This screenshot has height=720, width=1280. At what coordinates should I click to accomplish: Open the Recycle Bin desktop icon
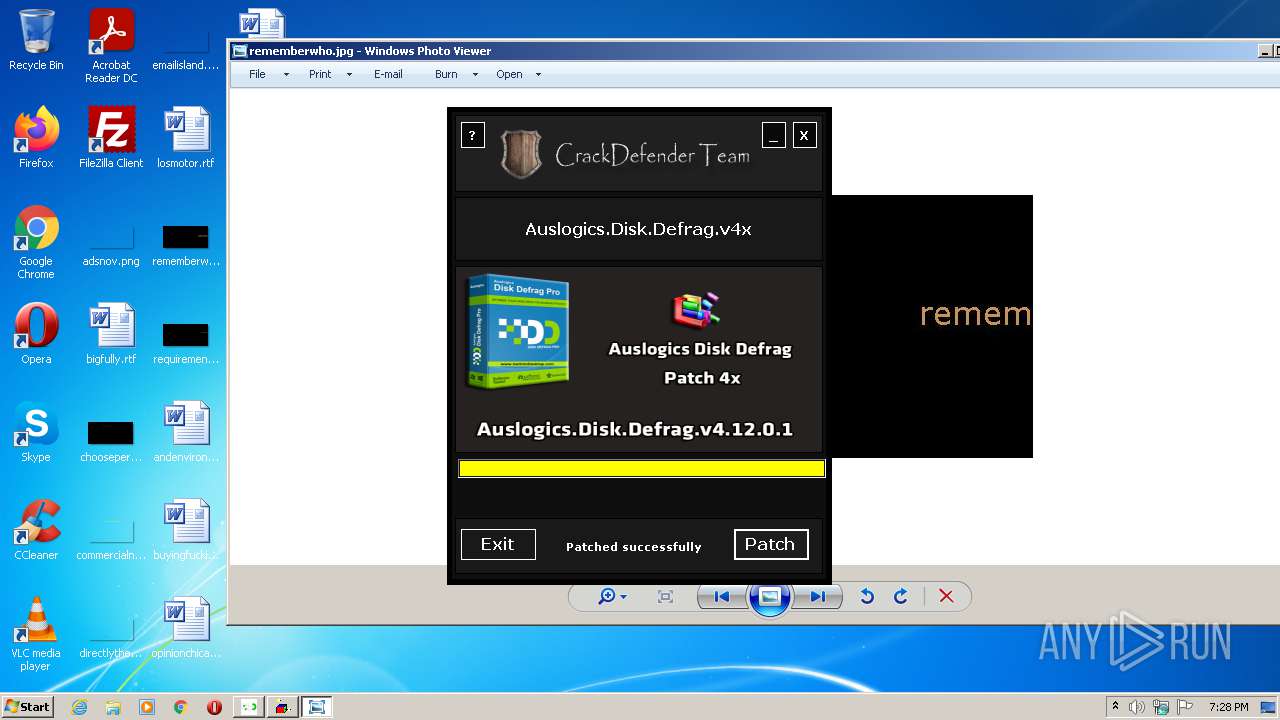[x=36, y=40]
